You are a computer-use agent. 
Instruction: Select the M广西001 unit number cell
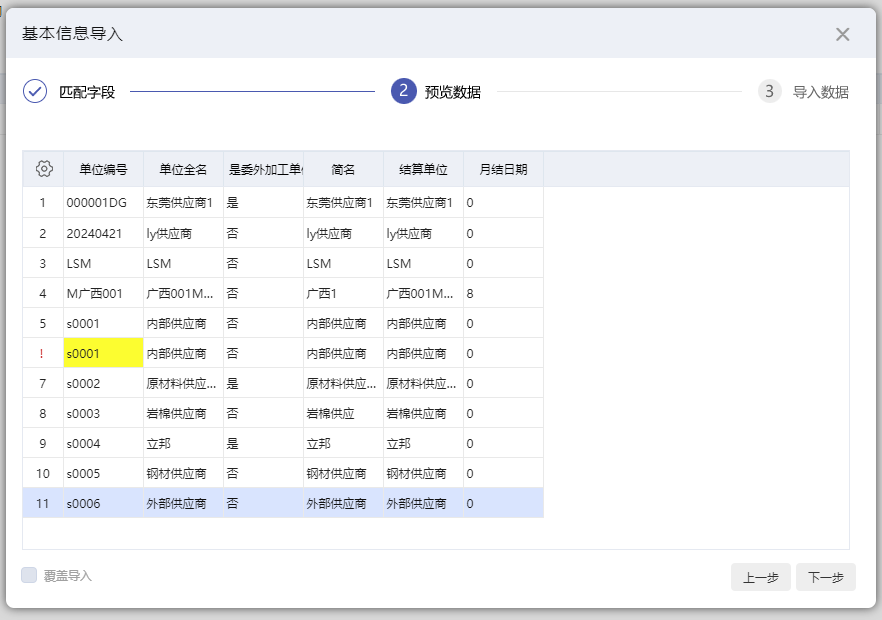click(103, 293)
